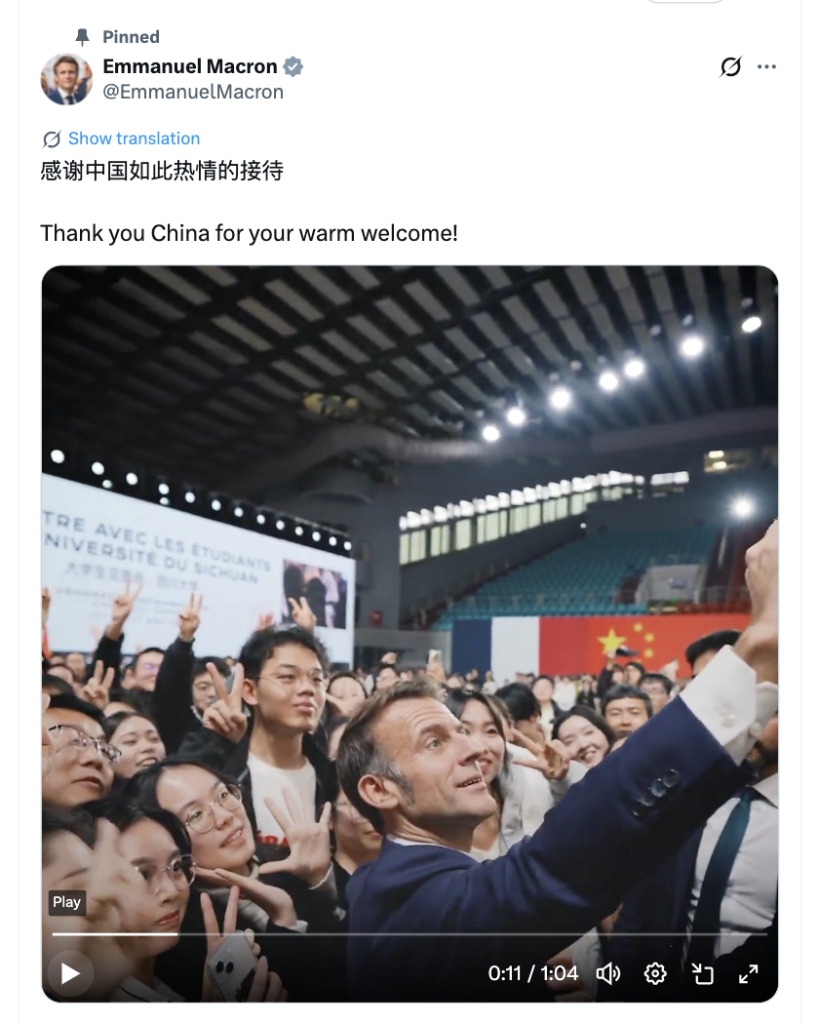The image size is (819, 1024).
Task: Click the 0:11 / 1:04 time display
Action: click(533, 974)
